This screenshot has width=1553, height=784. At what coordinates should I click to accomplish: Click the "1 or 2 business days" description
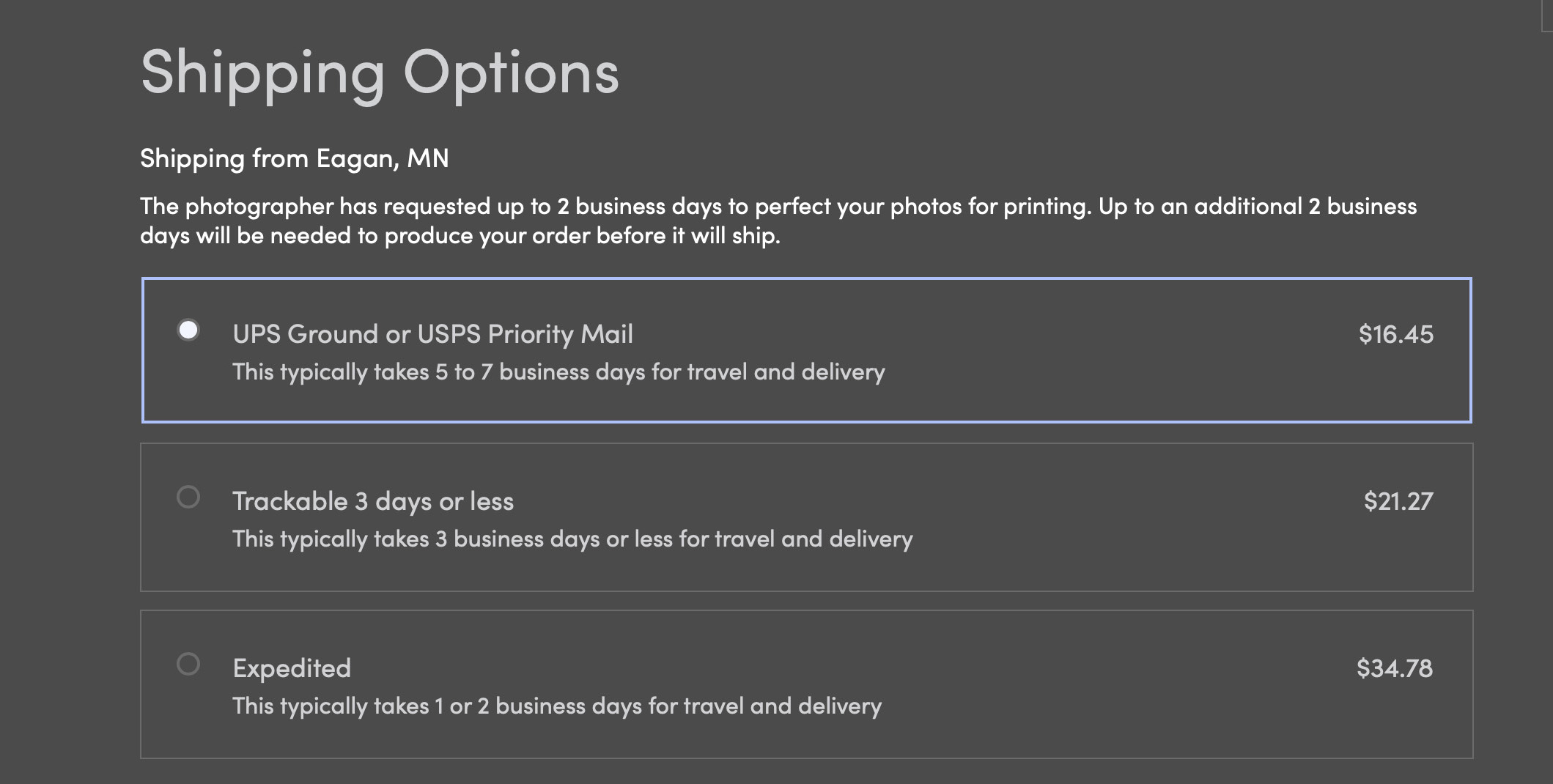pos(557,706)
